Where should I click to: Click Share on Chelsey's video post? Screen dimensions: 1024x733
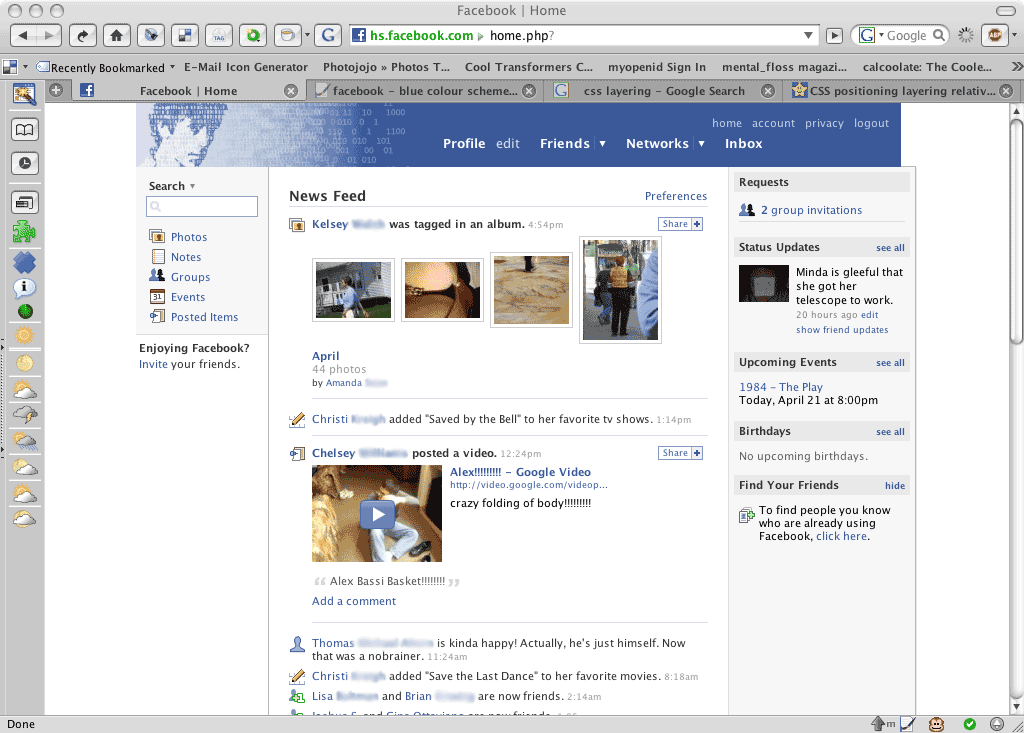coord(680,453)
